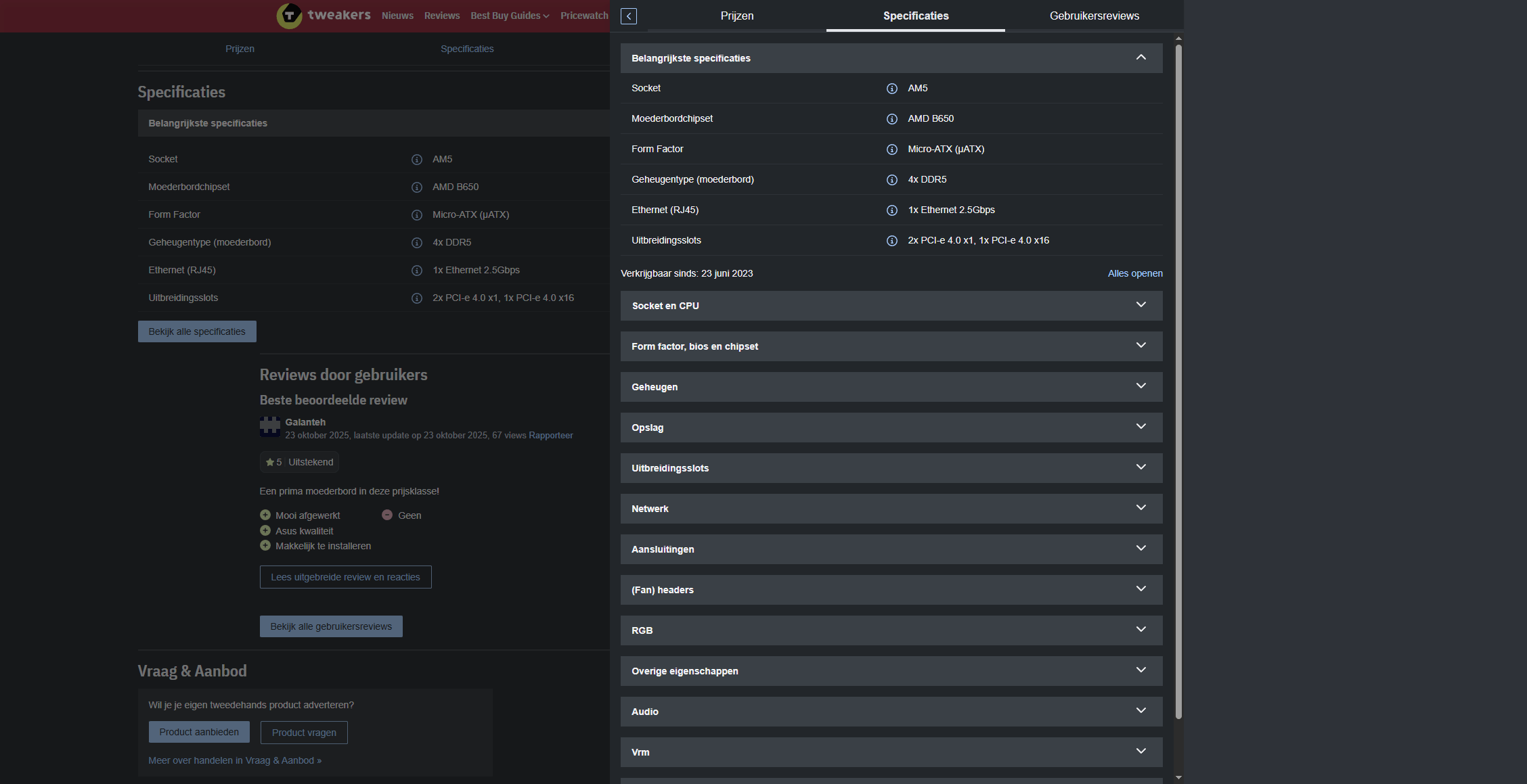The width and height of the screenshot is (1527, 784).
Task: Click info icon for Uitbreidingsslots PCI-e row
Action: pyautogui.click(x=891, y=241)
